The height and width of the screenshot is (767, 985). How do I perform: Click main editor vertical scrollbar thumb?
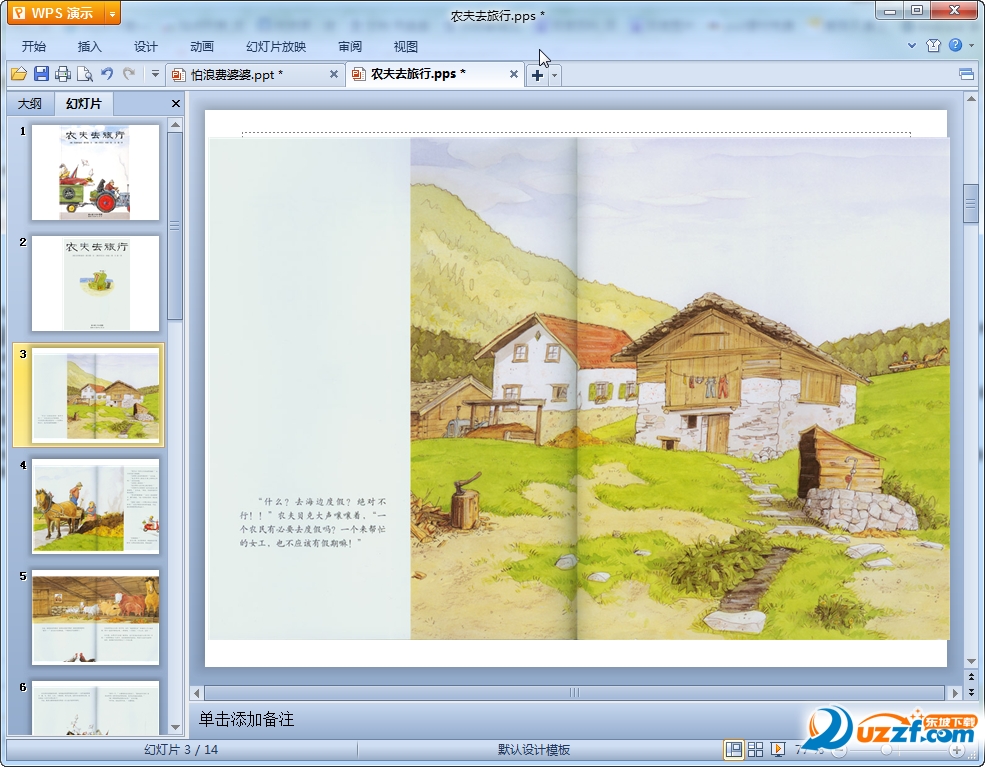(x=971, y=204)
